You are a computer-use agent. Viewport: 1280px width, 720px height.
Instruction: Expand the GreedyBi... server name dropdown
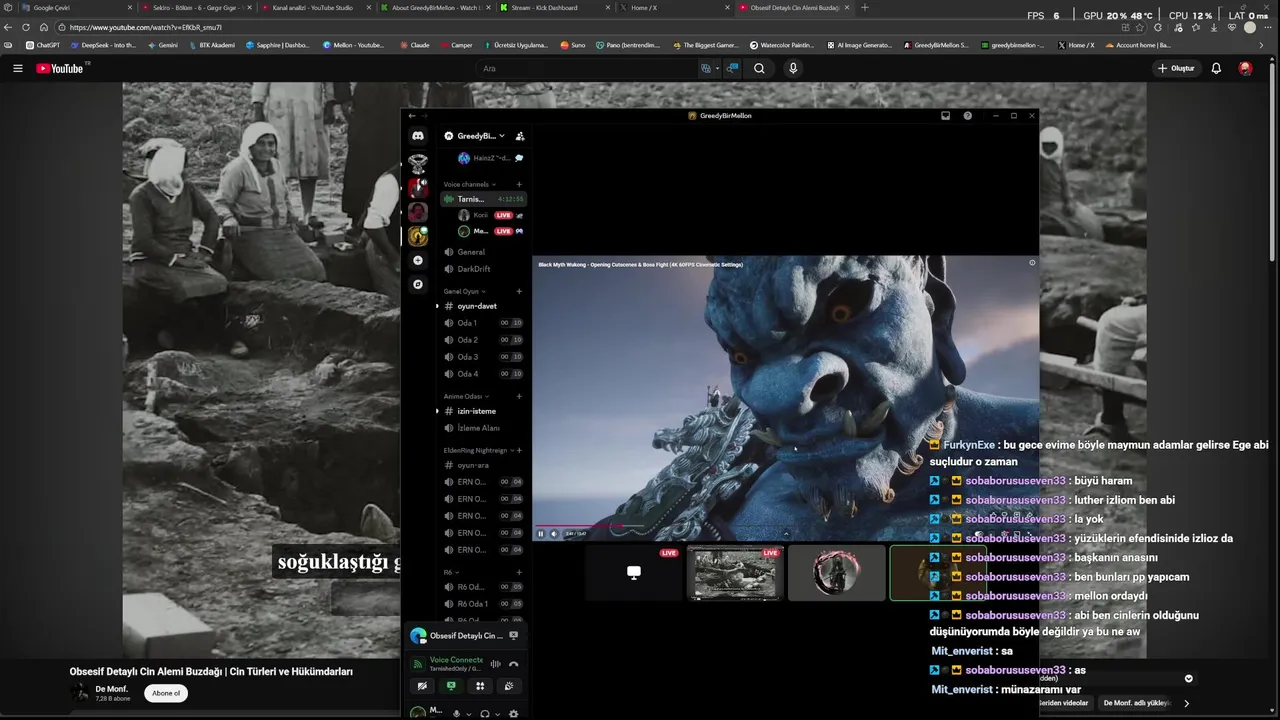[475, 136]
